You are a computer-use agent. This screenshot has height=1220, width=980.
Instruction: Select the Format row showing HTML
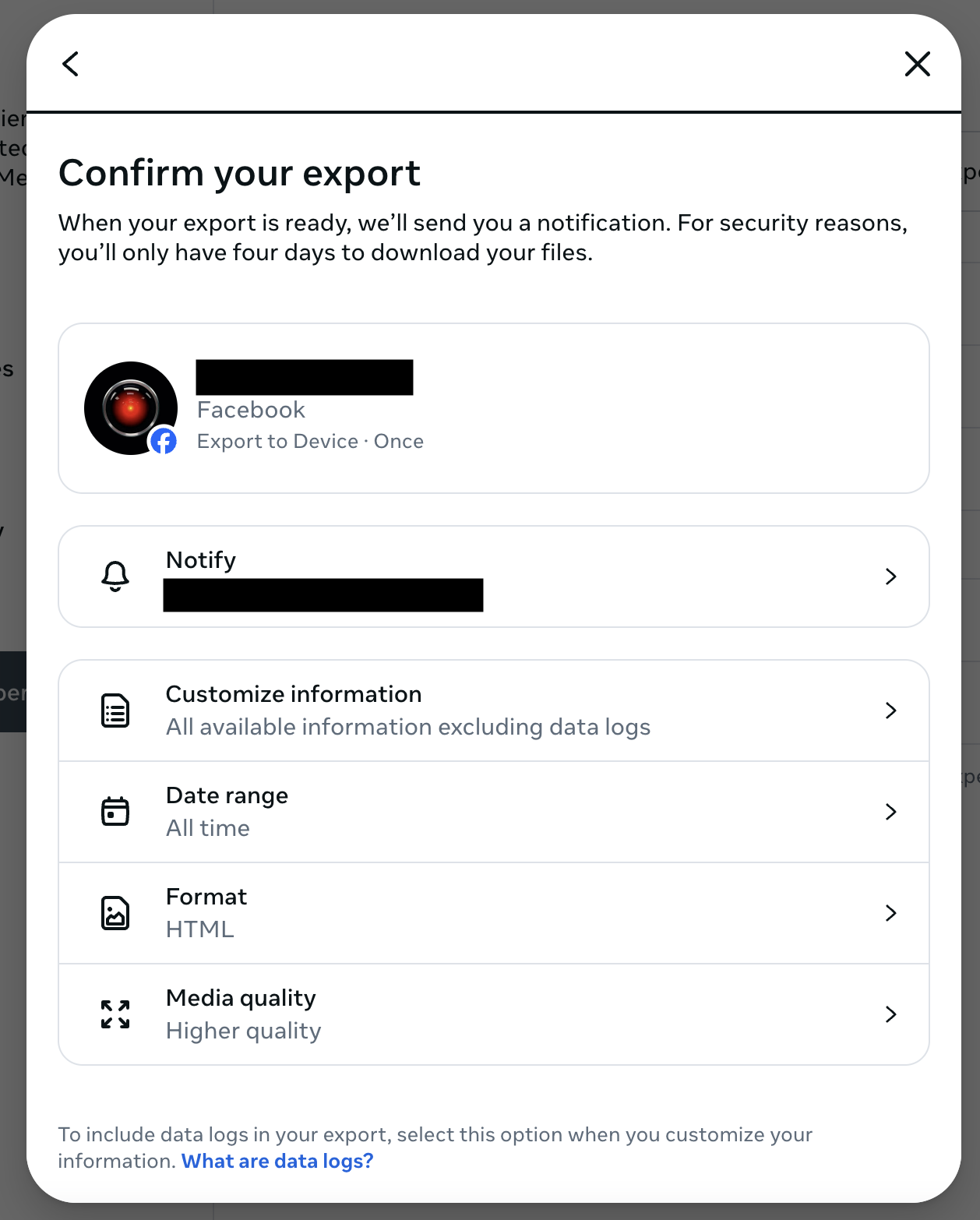[x=494, y=913]
